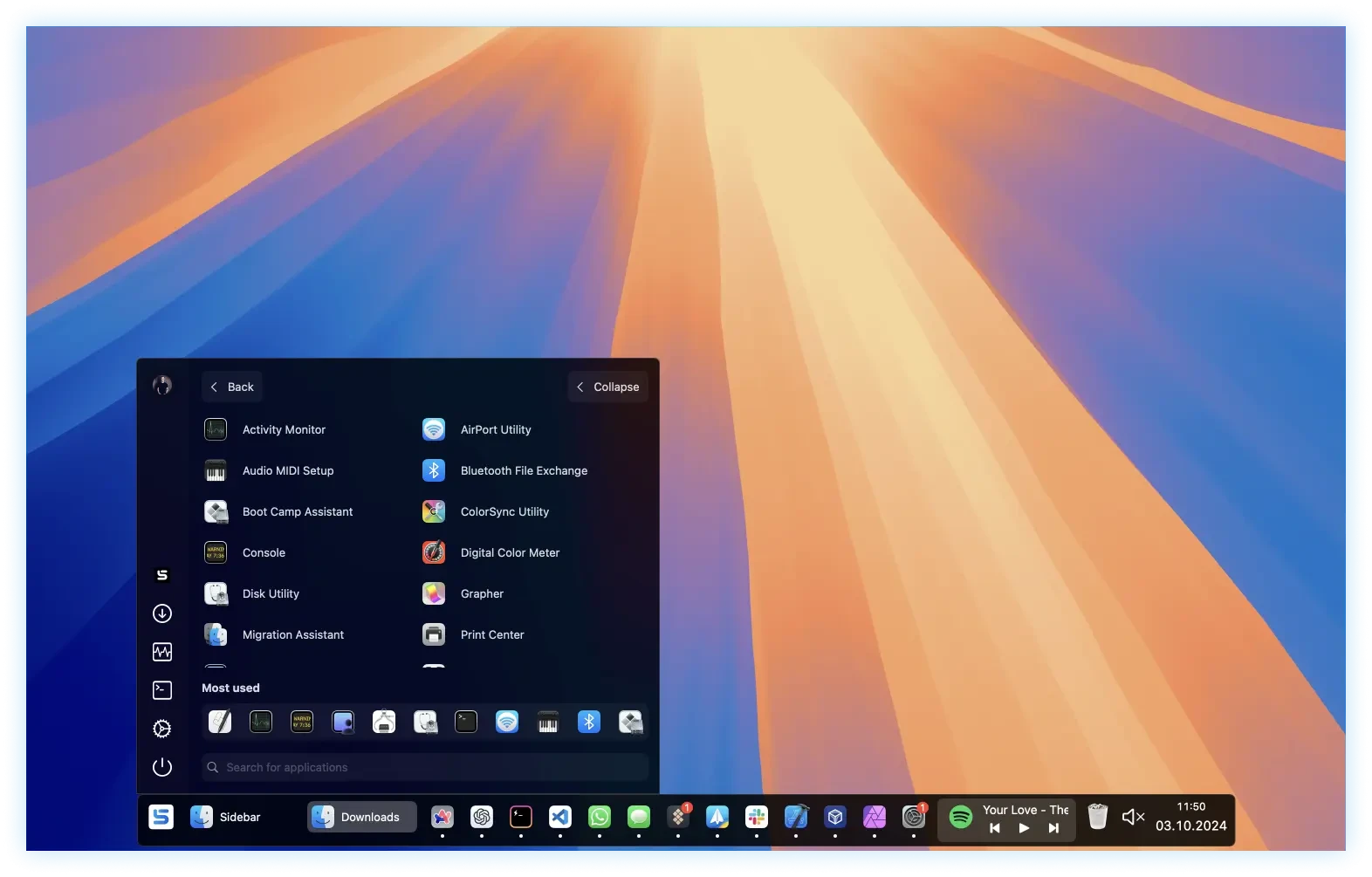Click the Search for applications field
Screen dimensions: 1372x877
[x=425, y=767]
